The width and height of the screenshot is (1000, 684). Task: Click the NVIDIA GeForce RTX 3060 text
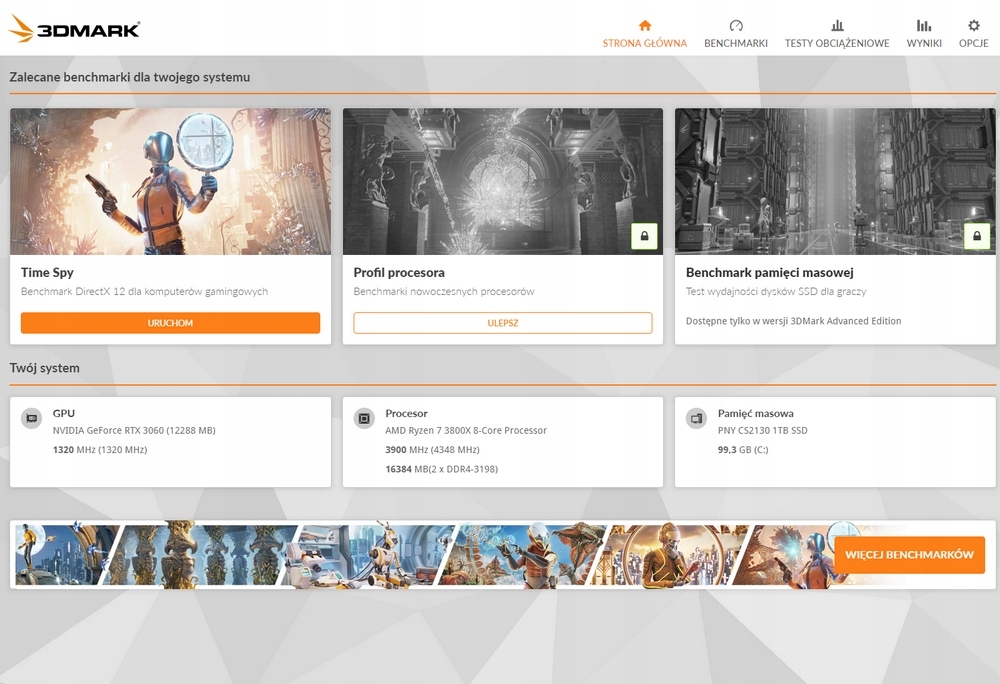[134, 430]
